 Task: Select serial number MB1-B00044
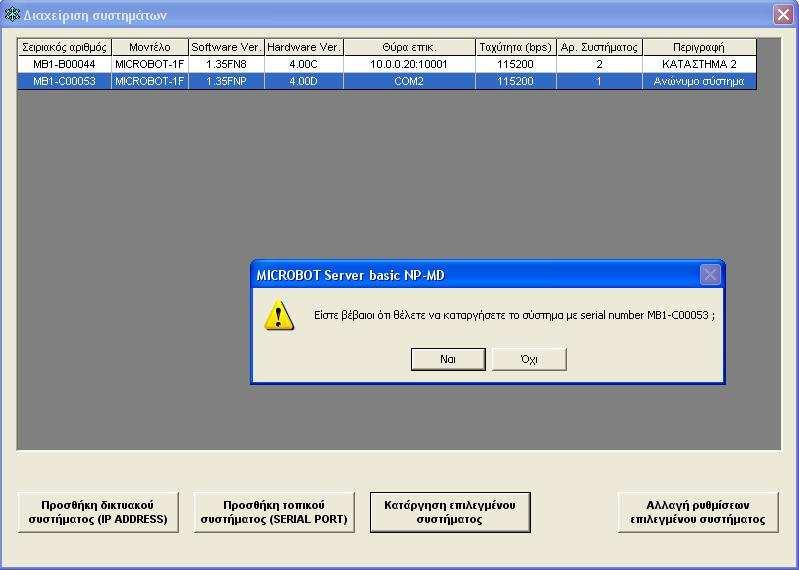pos(65,64)
